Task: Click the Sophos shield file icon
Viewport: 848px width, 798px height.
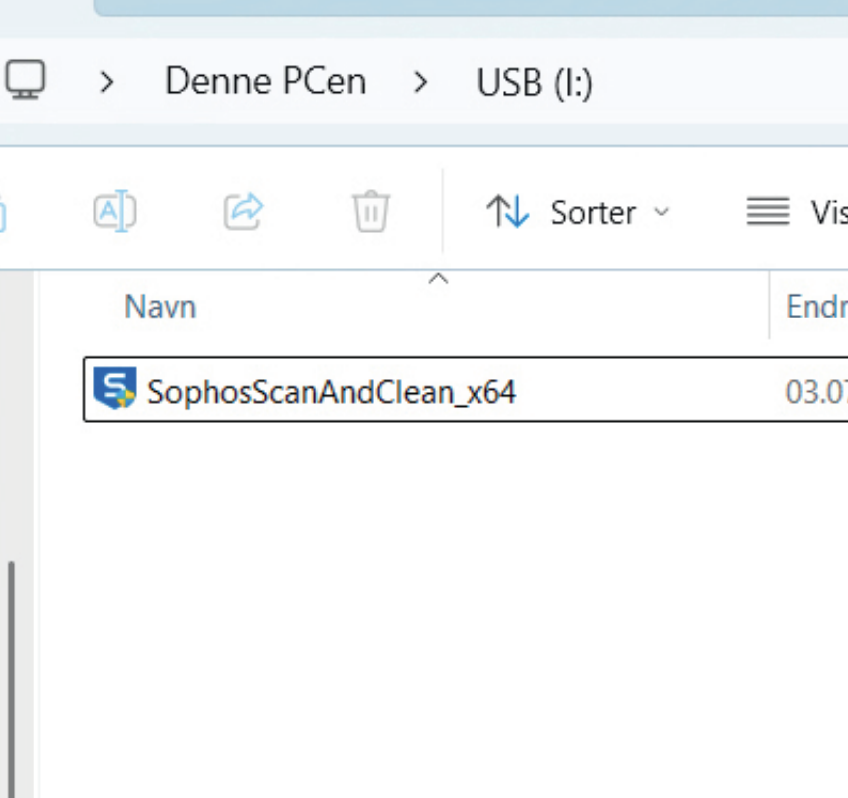Action: click(x=115, y=388)
